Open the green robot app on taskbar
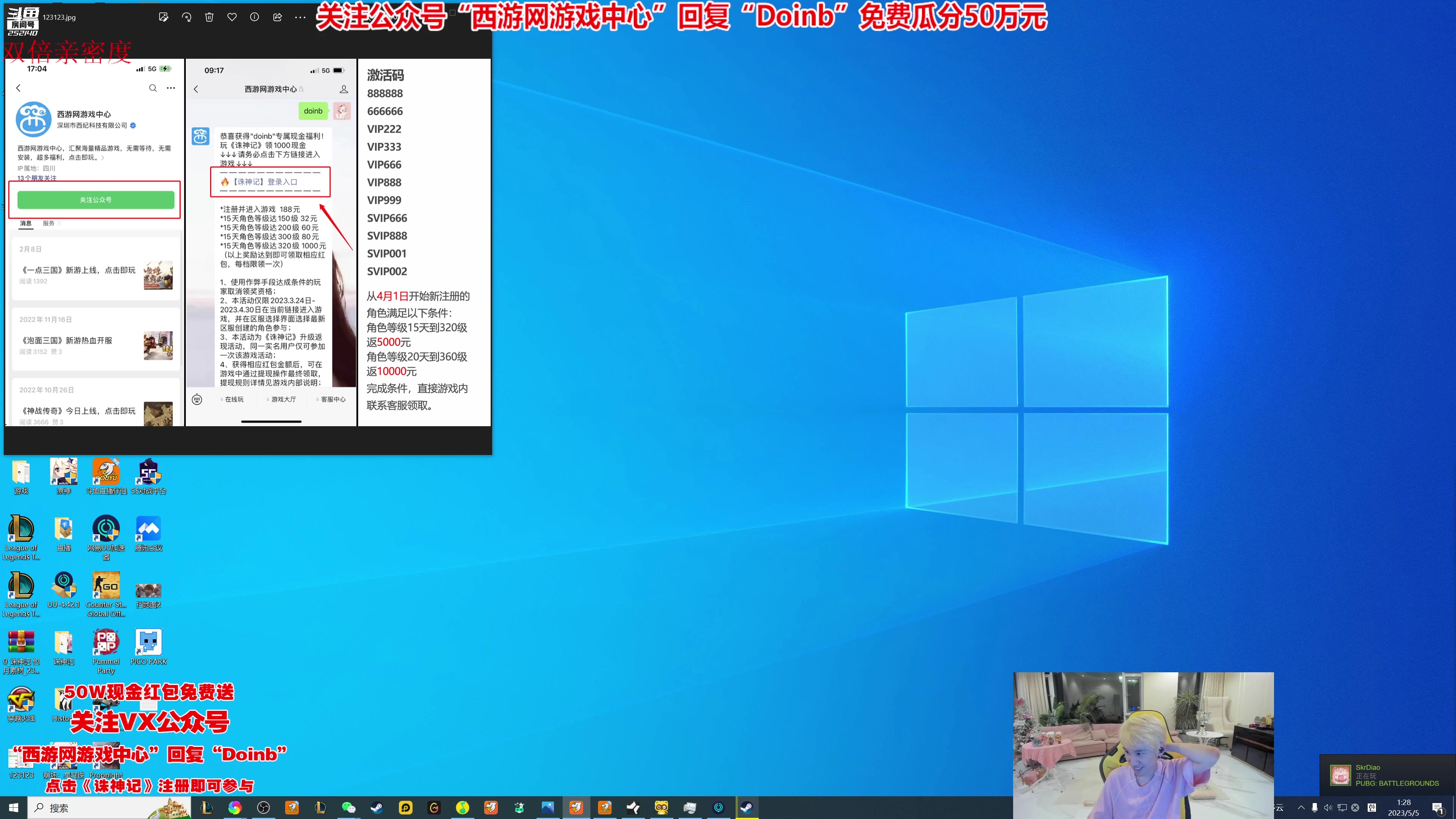1456x819 pixels. (x=519, y=808)
